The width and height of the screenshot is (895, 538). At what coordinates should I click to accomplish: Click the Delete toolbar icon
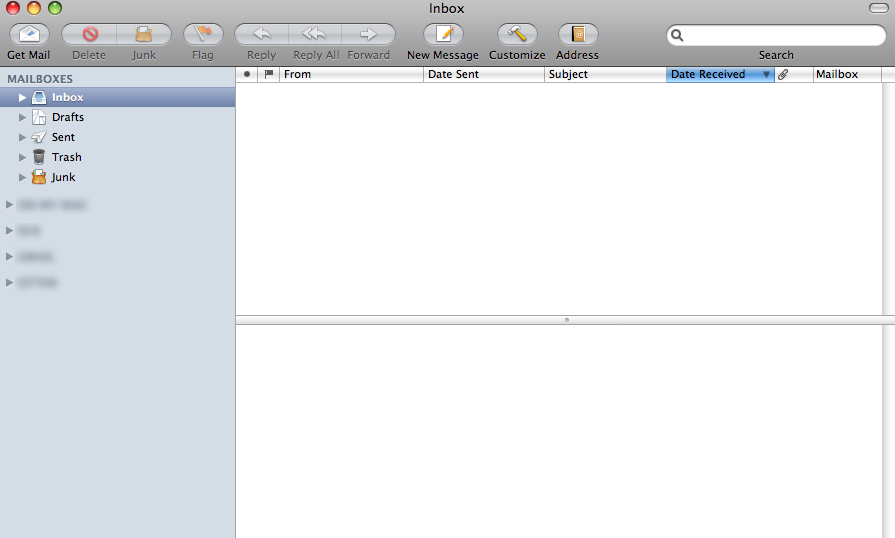(89, 34)
